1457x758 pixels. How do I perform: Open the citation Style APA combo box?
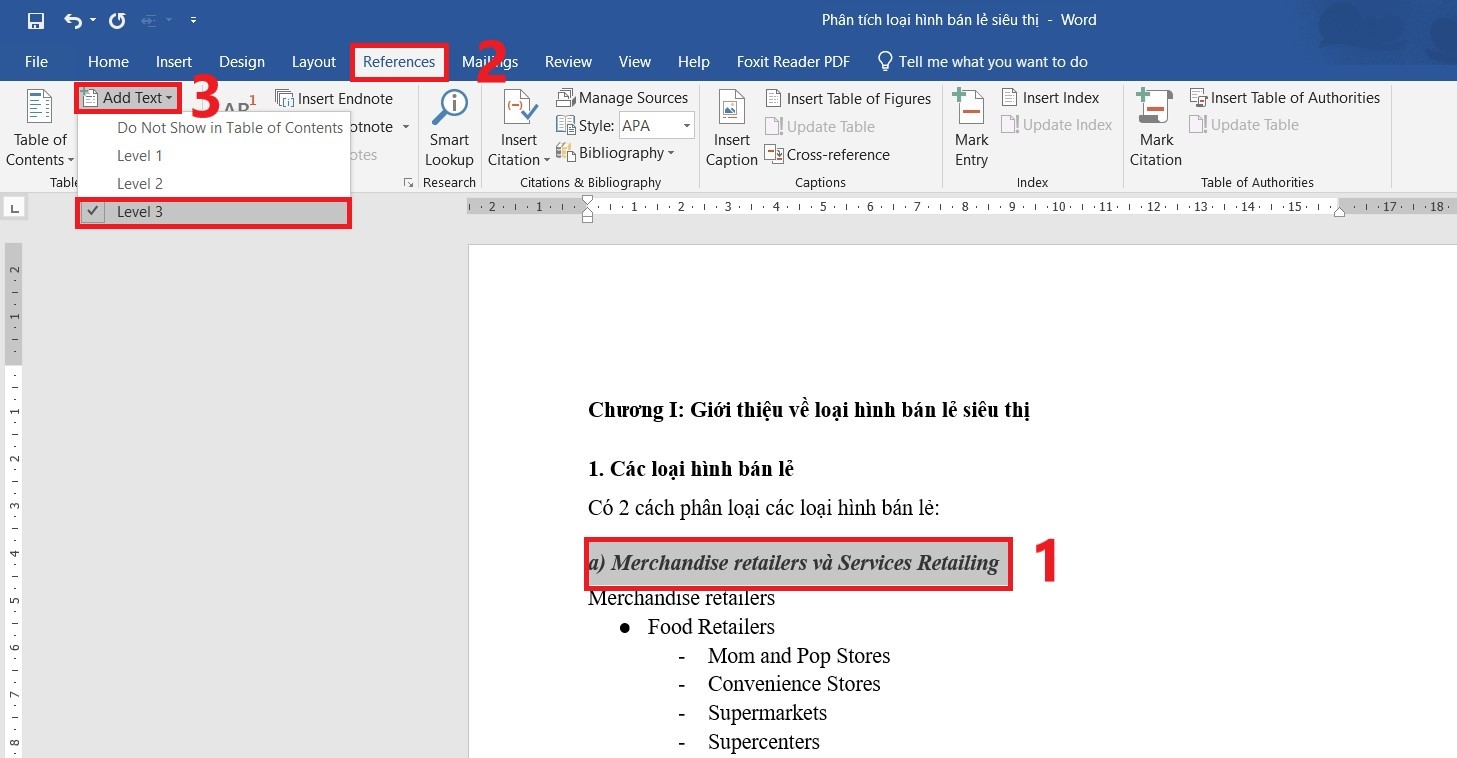[657, 126]
